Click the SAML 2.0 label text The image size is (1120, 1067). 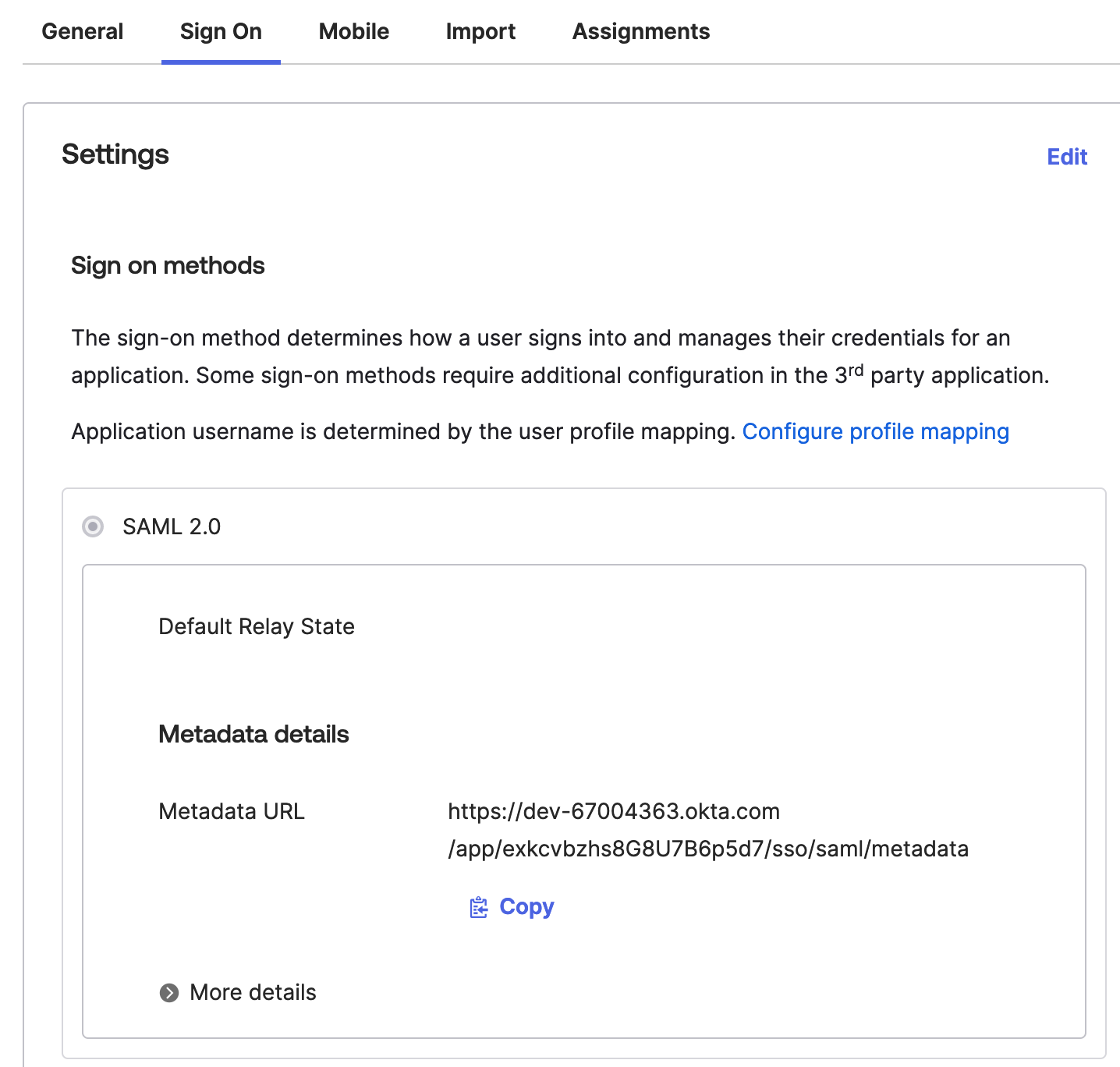(x=172, y=526)
